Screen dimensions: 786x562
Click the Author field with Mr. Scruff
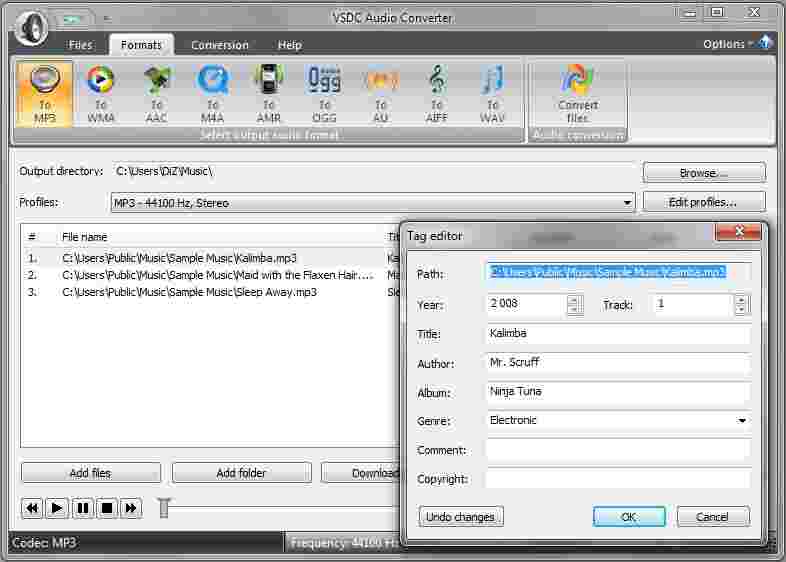[619, 362]
